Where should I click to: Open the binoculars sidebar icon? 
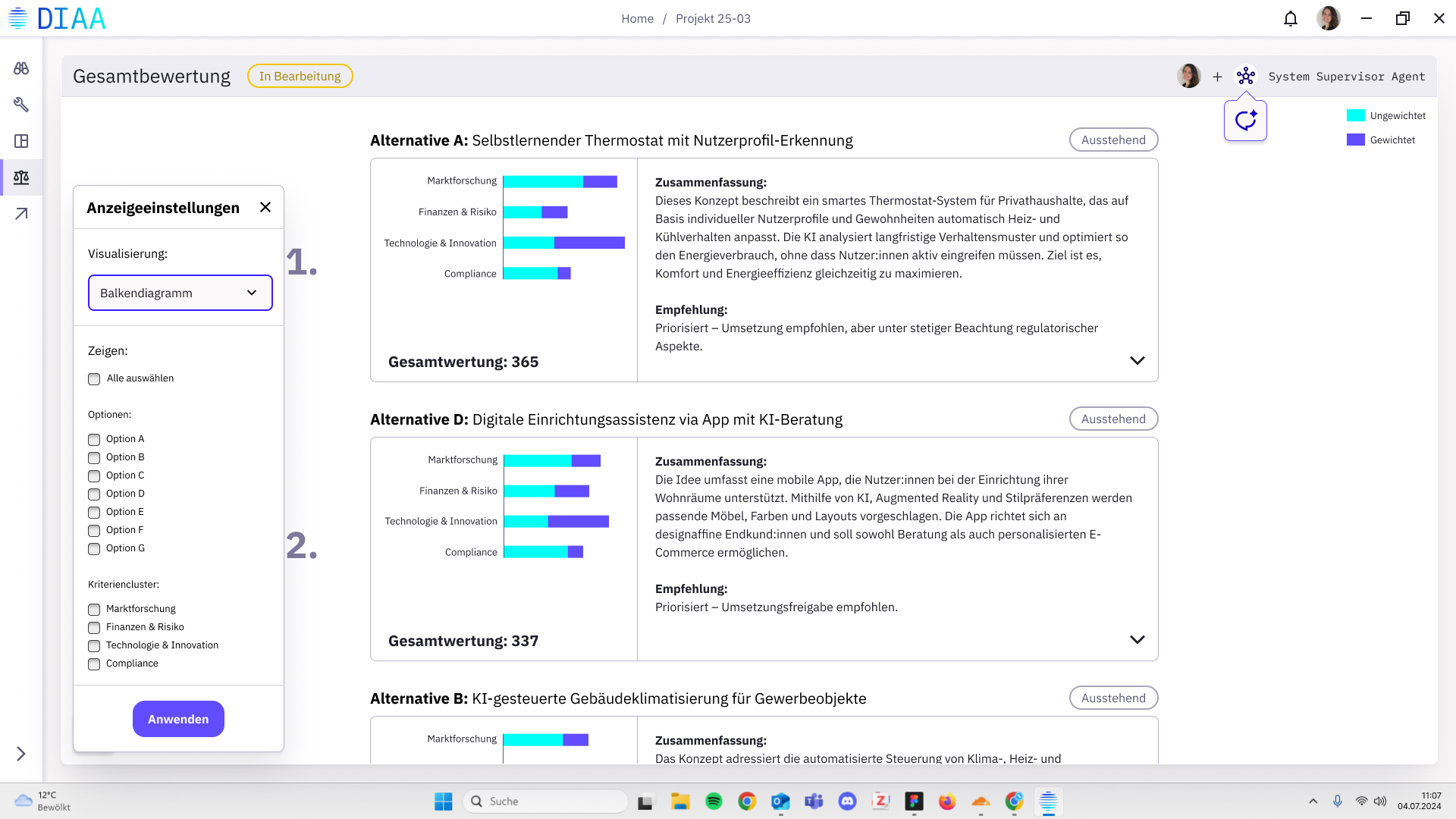pos(21,68)
